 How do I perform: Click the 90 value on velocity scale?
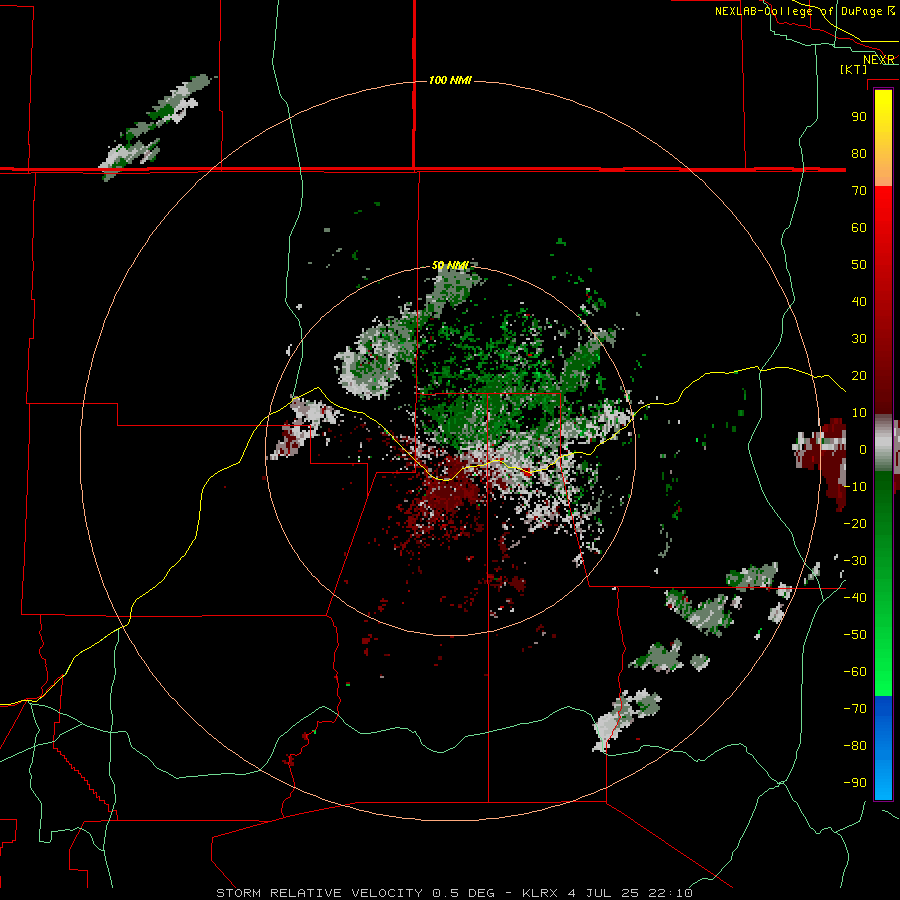[x=859, y=117]
